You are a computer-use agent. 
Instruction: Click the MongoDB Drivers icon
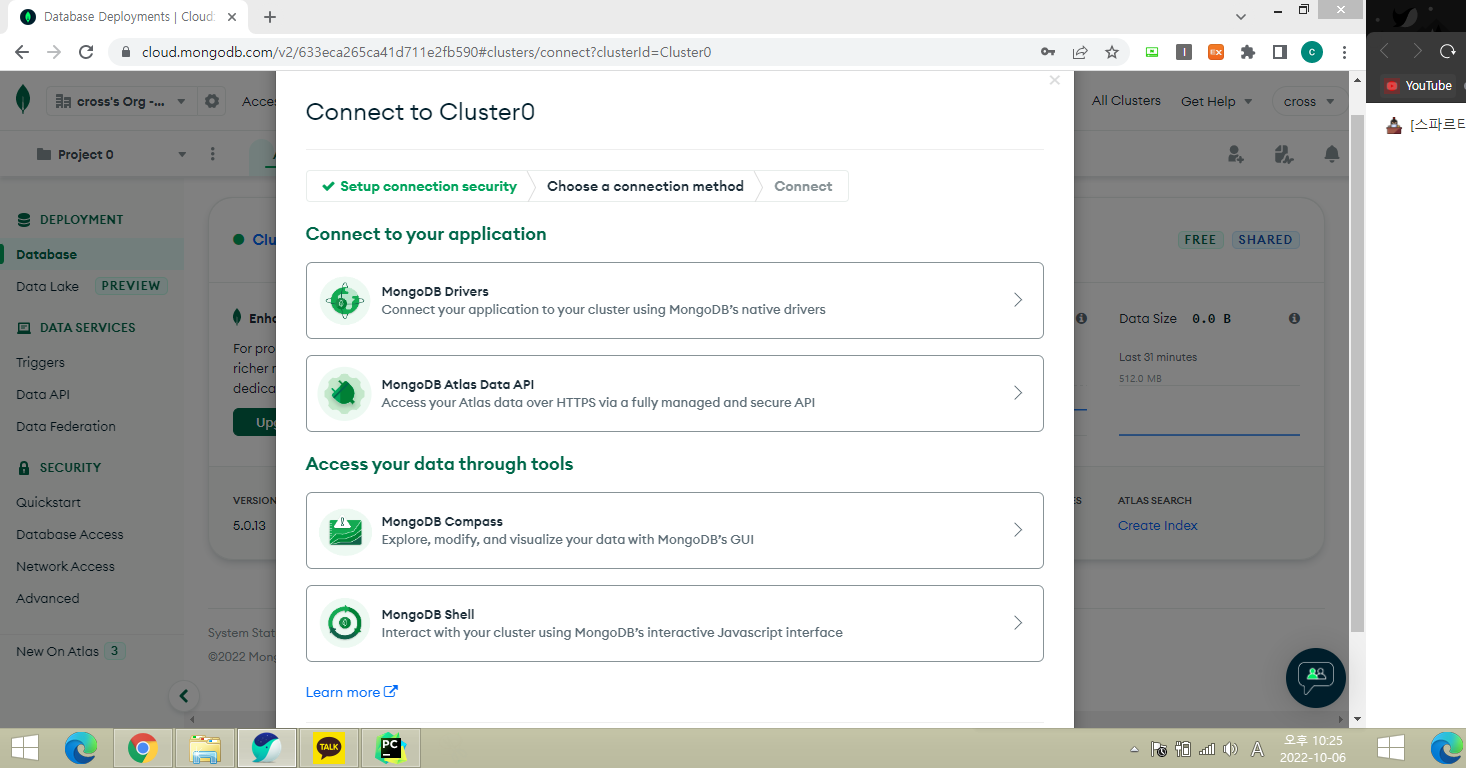click(x=344, y=300)
